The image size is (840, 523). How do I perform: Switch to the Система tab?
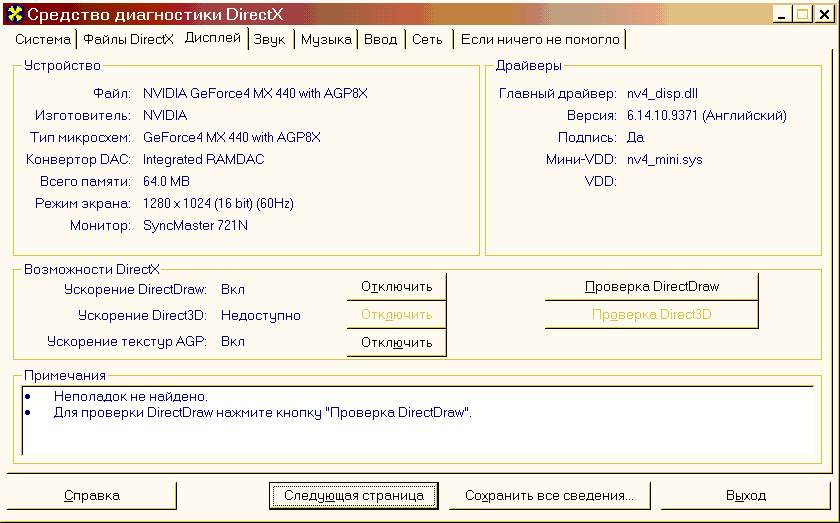point(43,39)
